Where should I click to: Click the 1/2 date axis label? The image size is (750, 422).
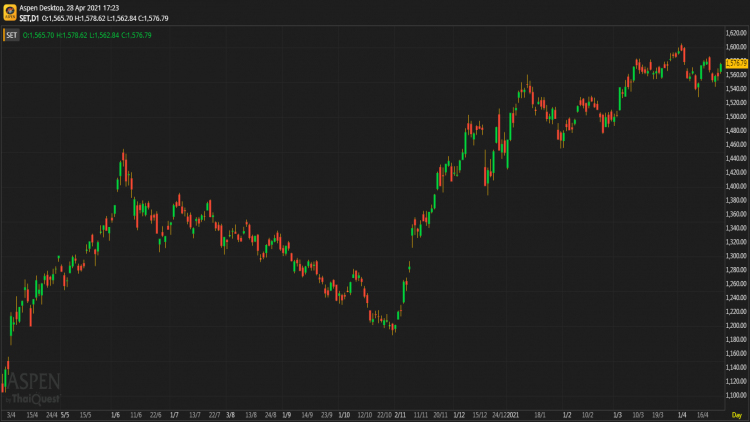click(x=567, y=415)
